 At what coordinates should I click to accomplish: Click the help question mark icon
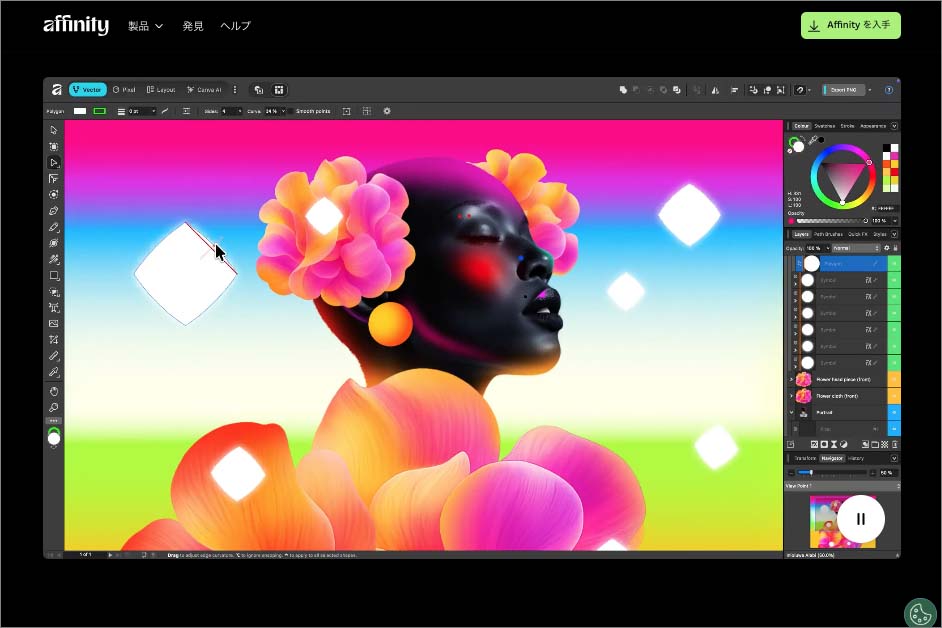(x=889, y=90)
